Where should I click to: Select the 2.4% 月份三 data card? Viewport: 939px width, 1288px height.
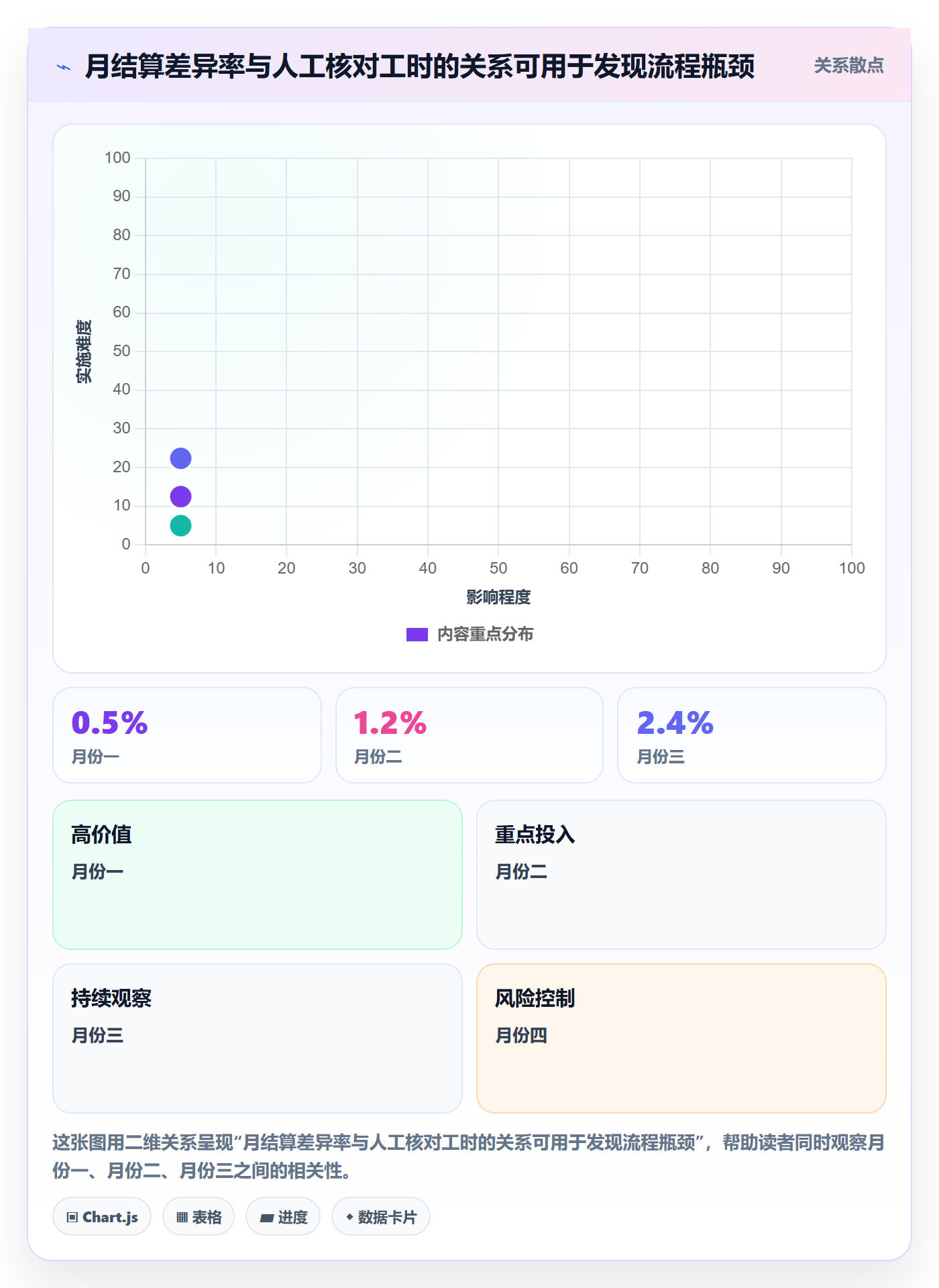pyautogui.click(x=752, y=735)
